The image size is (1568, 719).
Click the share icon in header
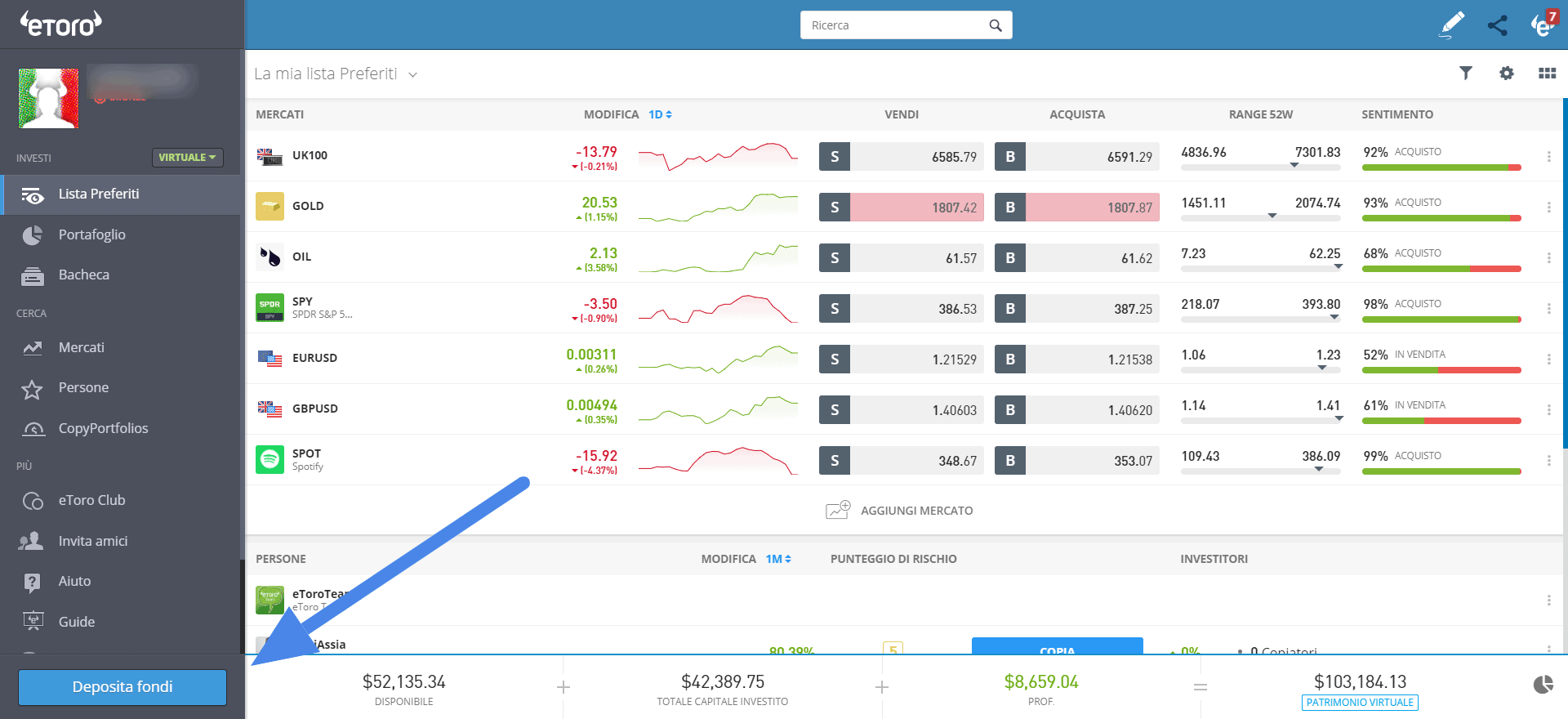pos(1497,25)
